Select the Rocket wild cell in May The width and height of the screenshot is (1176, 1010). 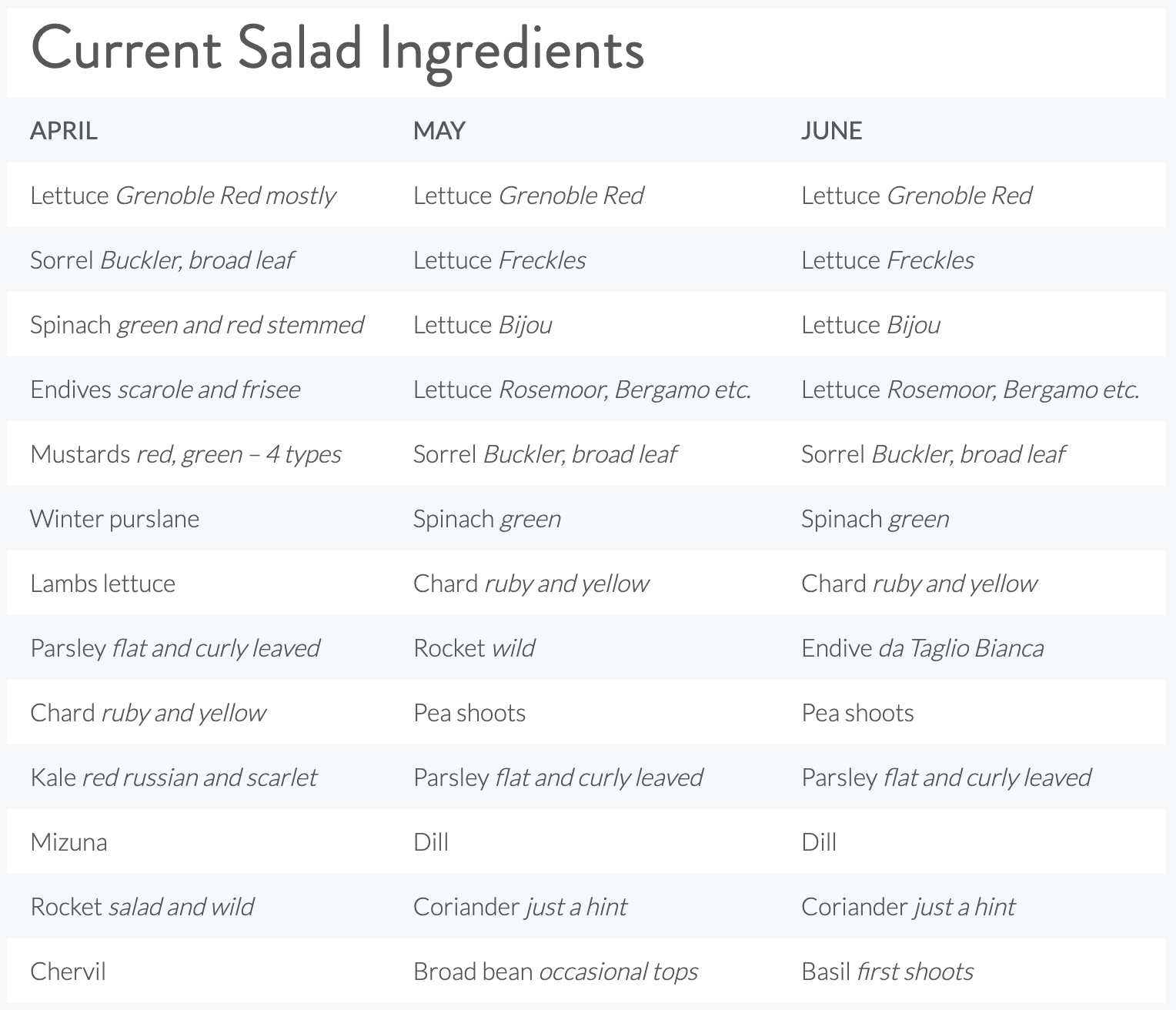pyautogui.click(x=474, y=648)
